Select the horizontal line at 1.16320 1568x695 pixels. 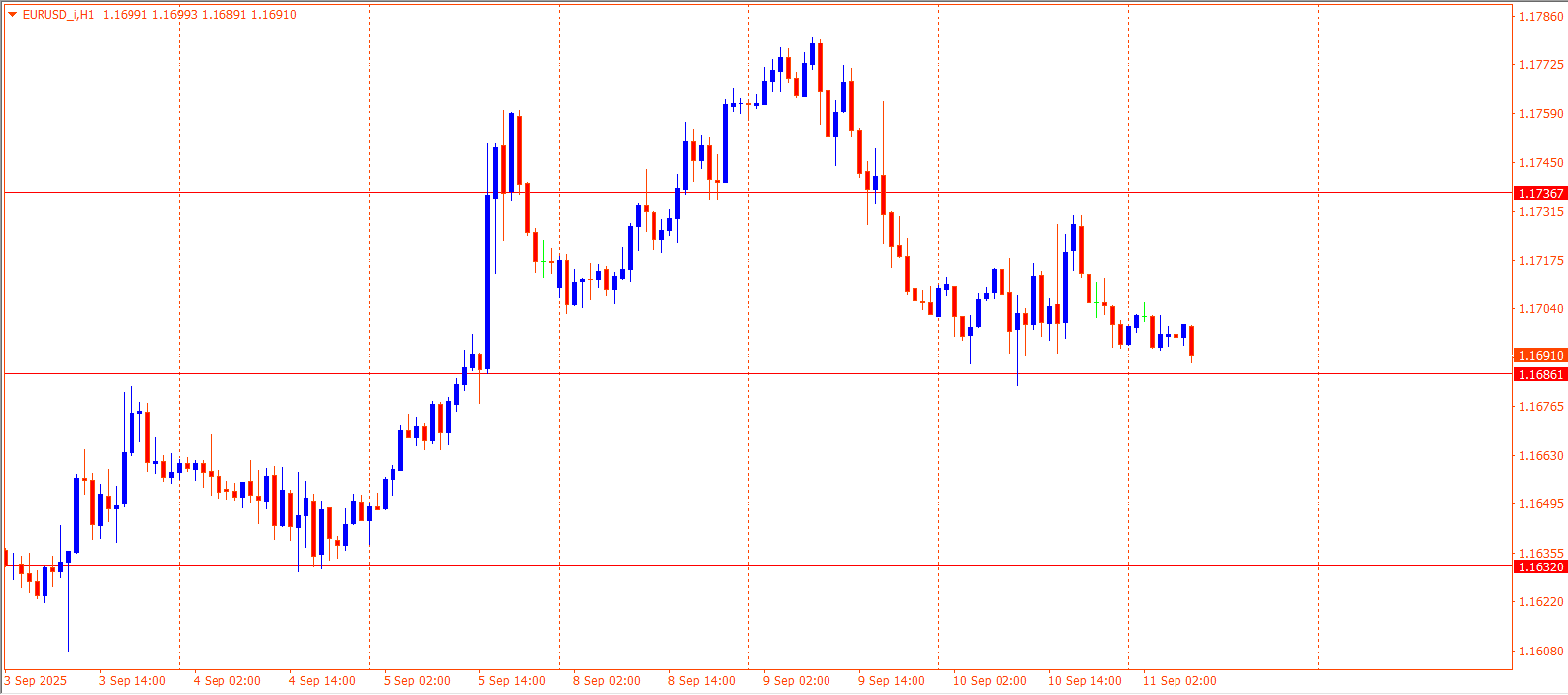tap(692, 566)
